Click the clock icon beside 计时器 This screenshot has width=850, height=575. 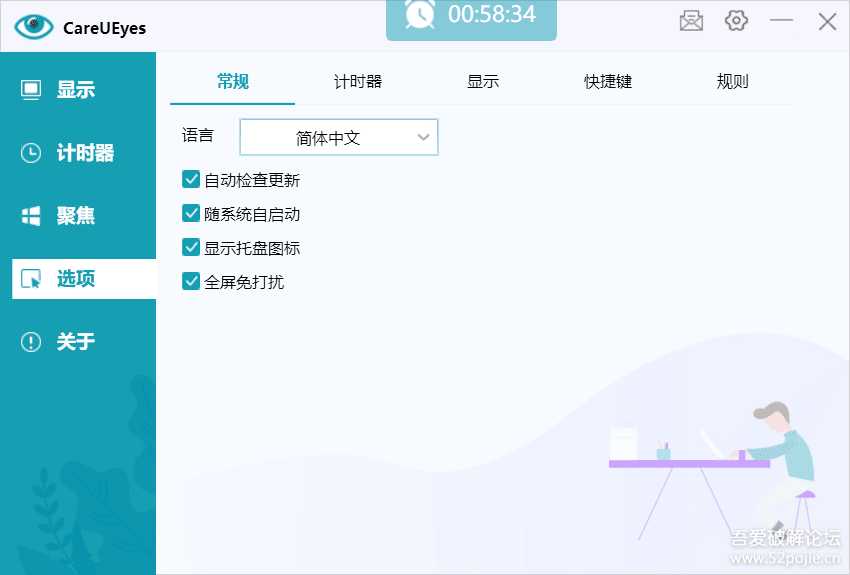point(31,153)
